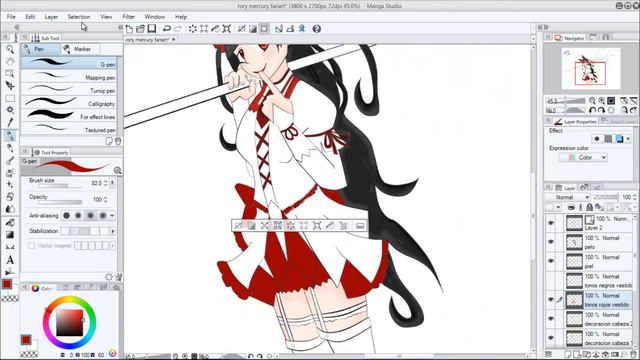Collapse right panel with double arrow
Viewport: 640px width, 360px height.
pyautogui.click(x=545, y=27)
